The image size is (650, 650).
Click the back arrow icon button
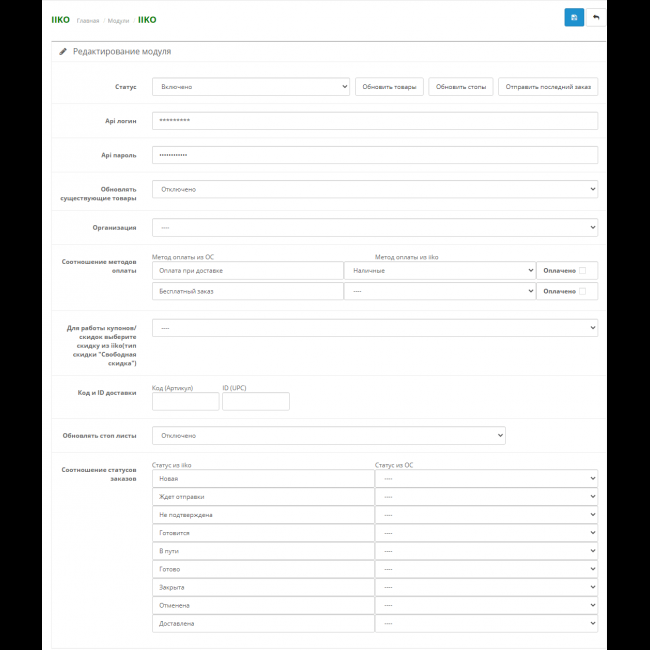pyautogui.click(x=596, y=18)
